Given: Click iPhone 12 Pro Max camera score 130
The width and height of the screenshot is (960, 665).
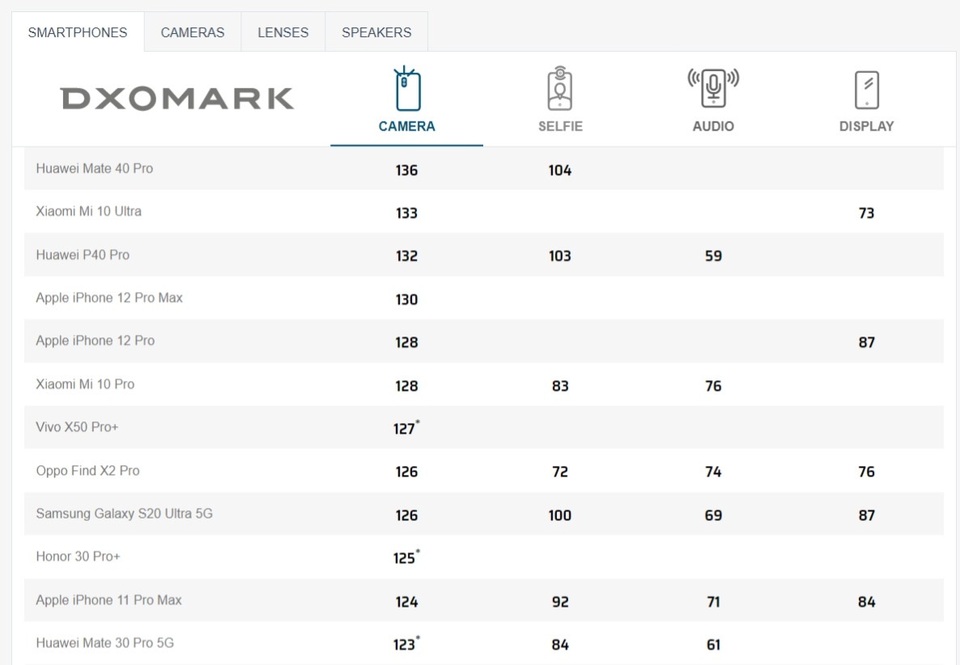Looking at the screenshot, I should pyautogui.click(x=407, y=299).
